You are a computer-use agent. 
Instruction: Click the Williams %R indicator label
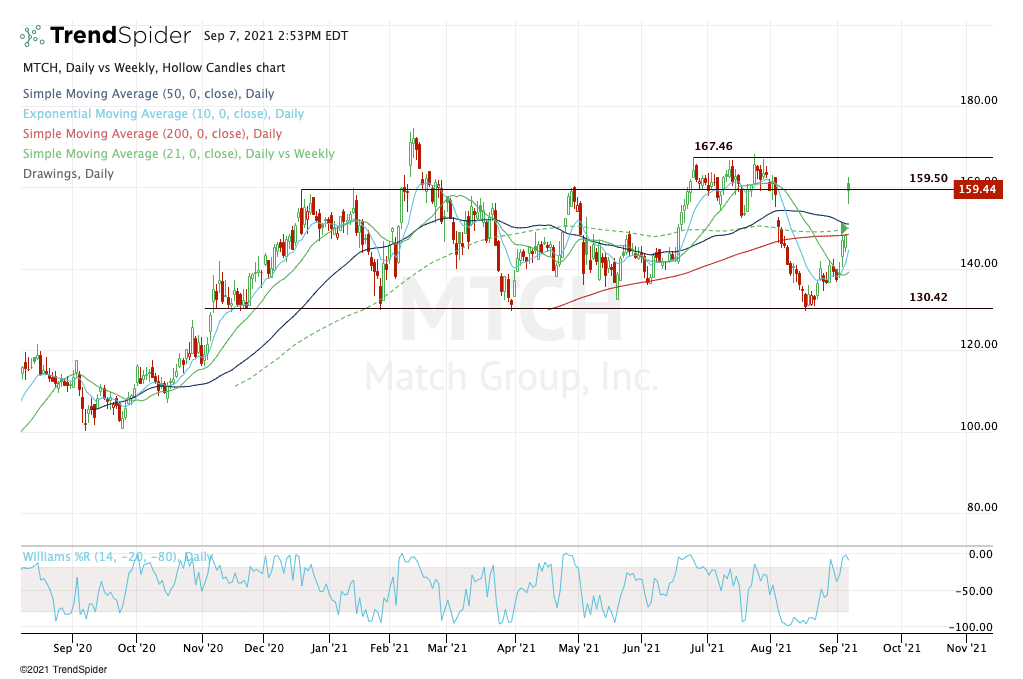click(x=118, y=556)
